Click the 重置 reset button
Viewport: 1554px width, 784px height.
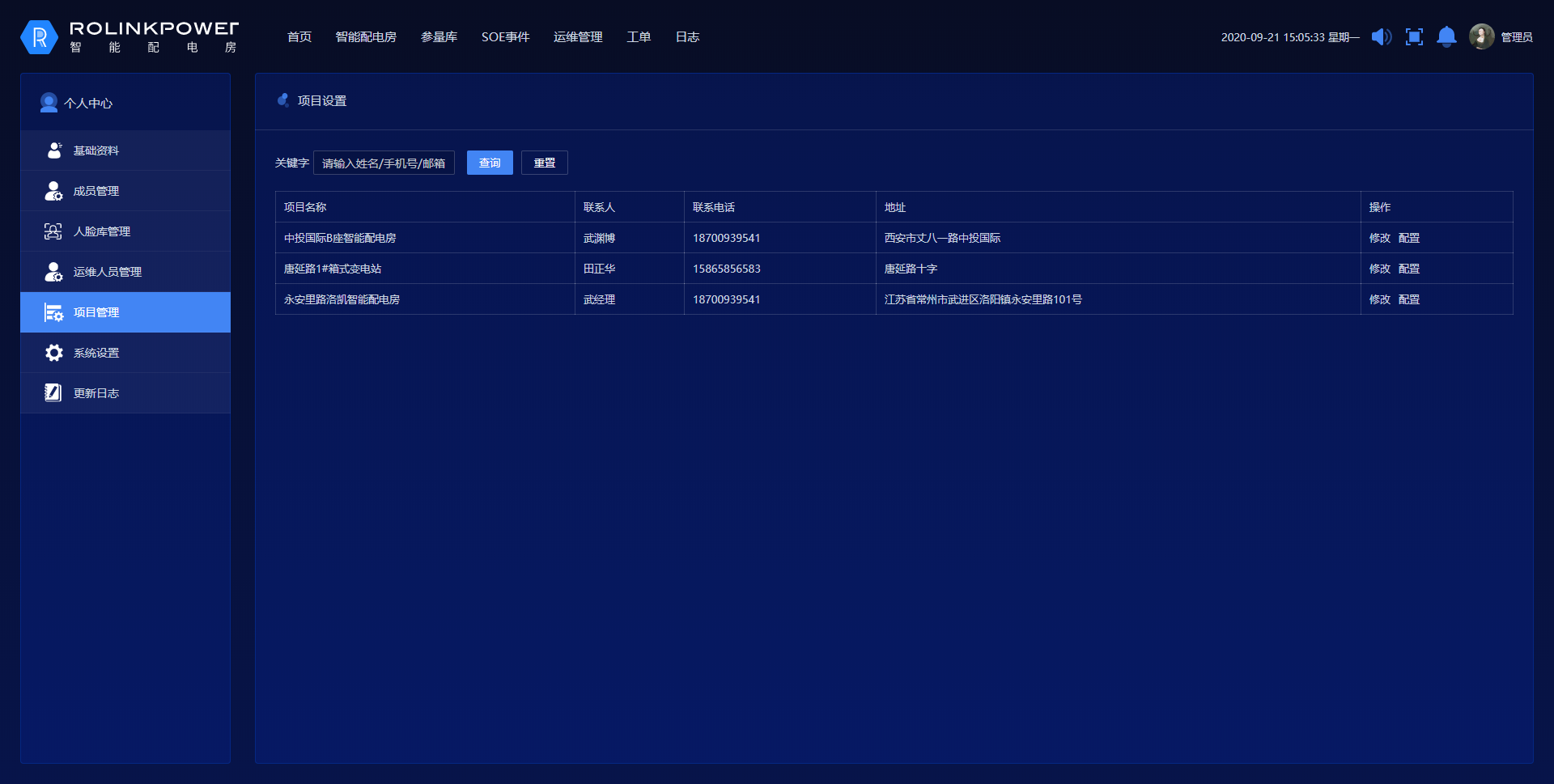tap(545, 163)
